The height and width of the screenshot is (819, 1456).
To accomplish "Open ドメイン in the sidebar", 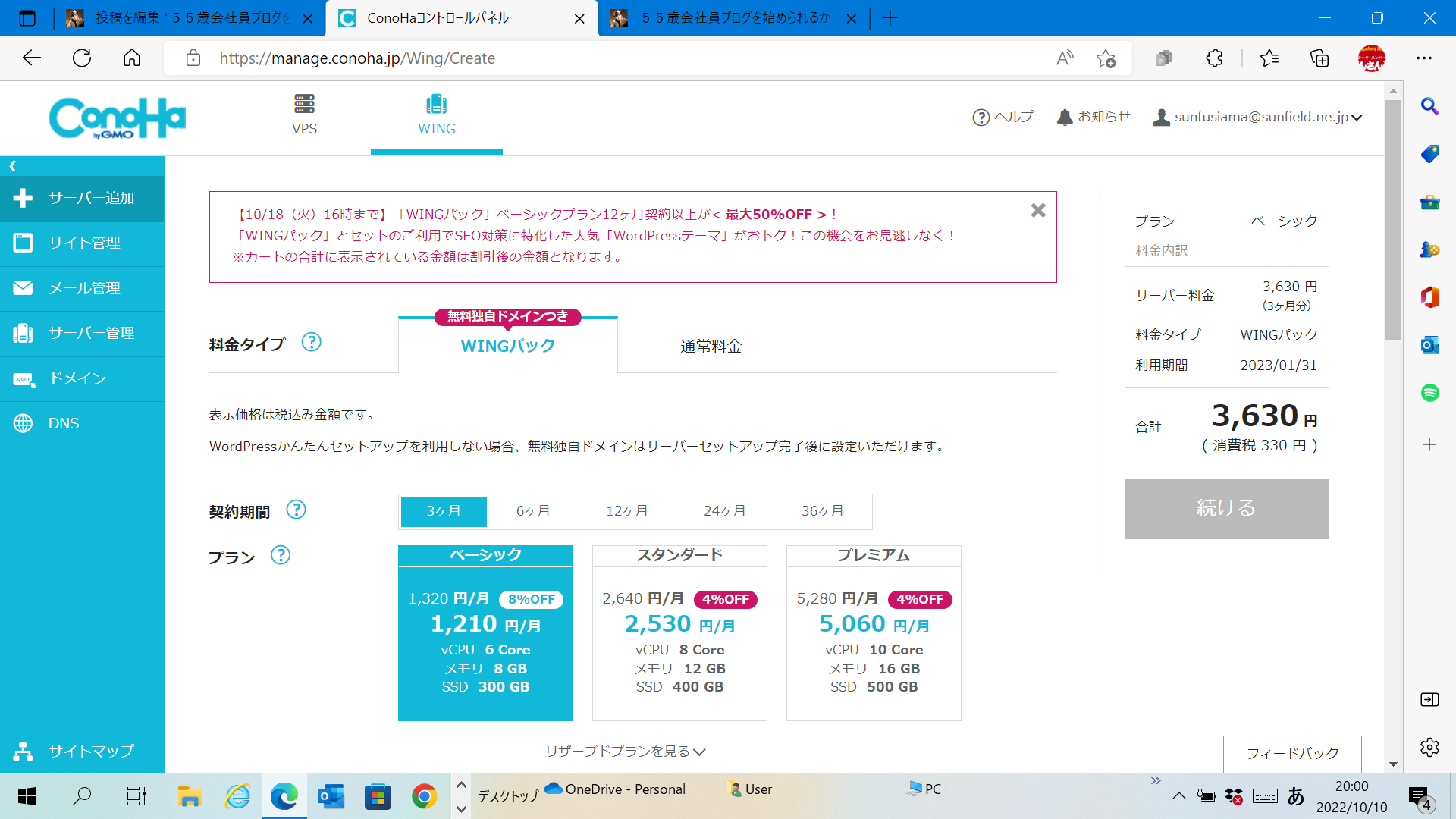I will point(82,378).
